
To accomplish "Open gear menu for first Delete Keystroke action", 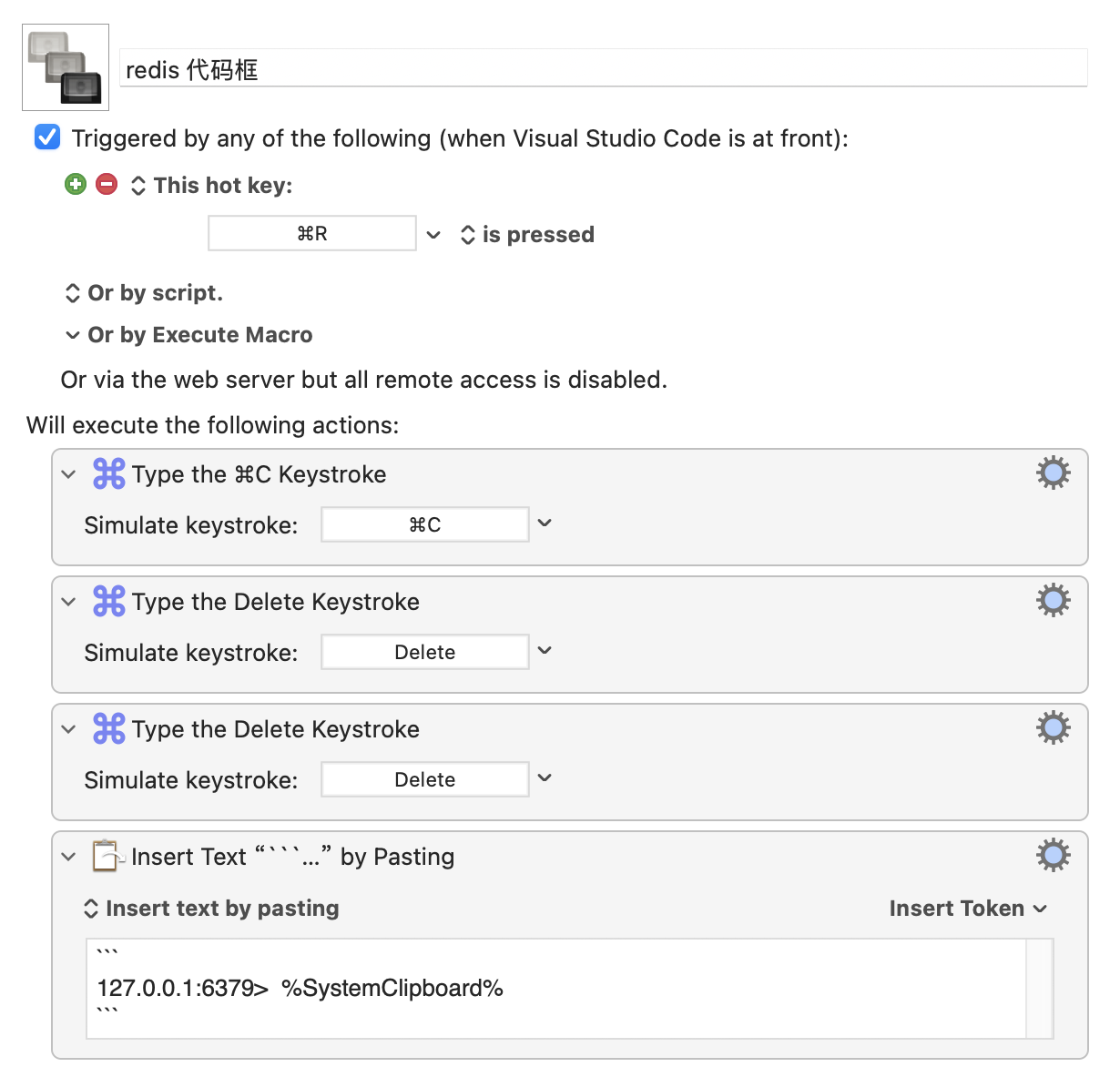I will coord(1053,601).
